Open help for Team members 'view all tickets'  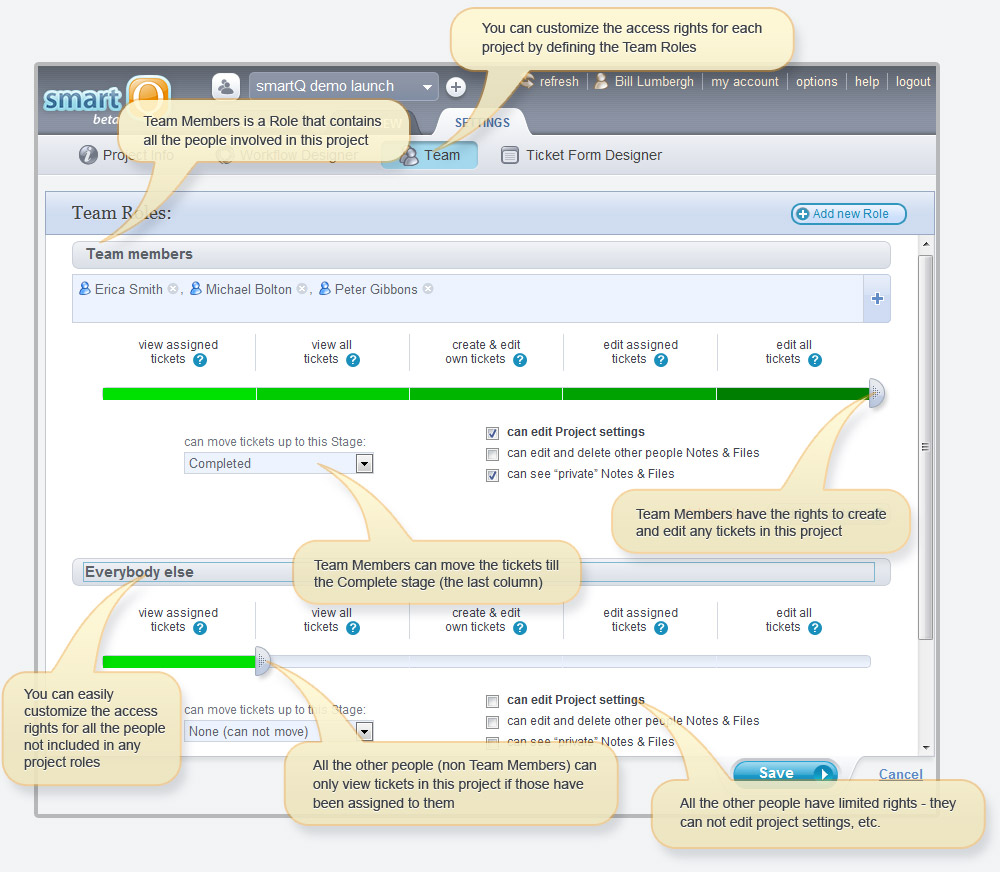[x=353, y=360]
